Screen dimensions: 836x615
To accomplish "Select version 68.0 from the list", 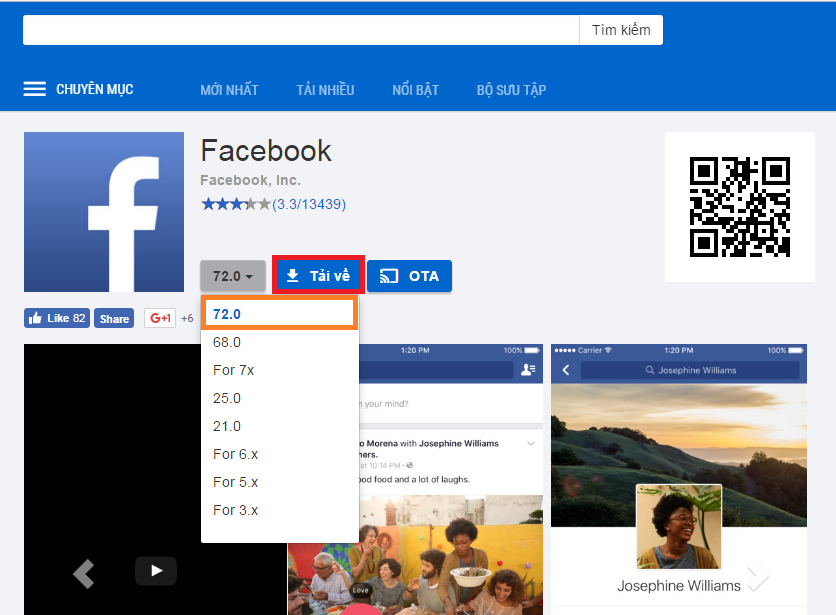I will (x=227, y=342).
